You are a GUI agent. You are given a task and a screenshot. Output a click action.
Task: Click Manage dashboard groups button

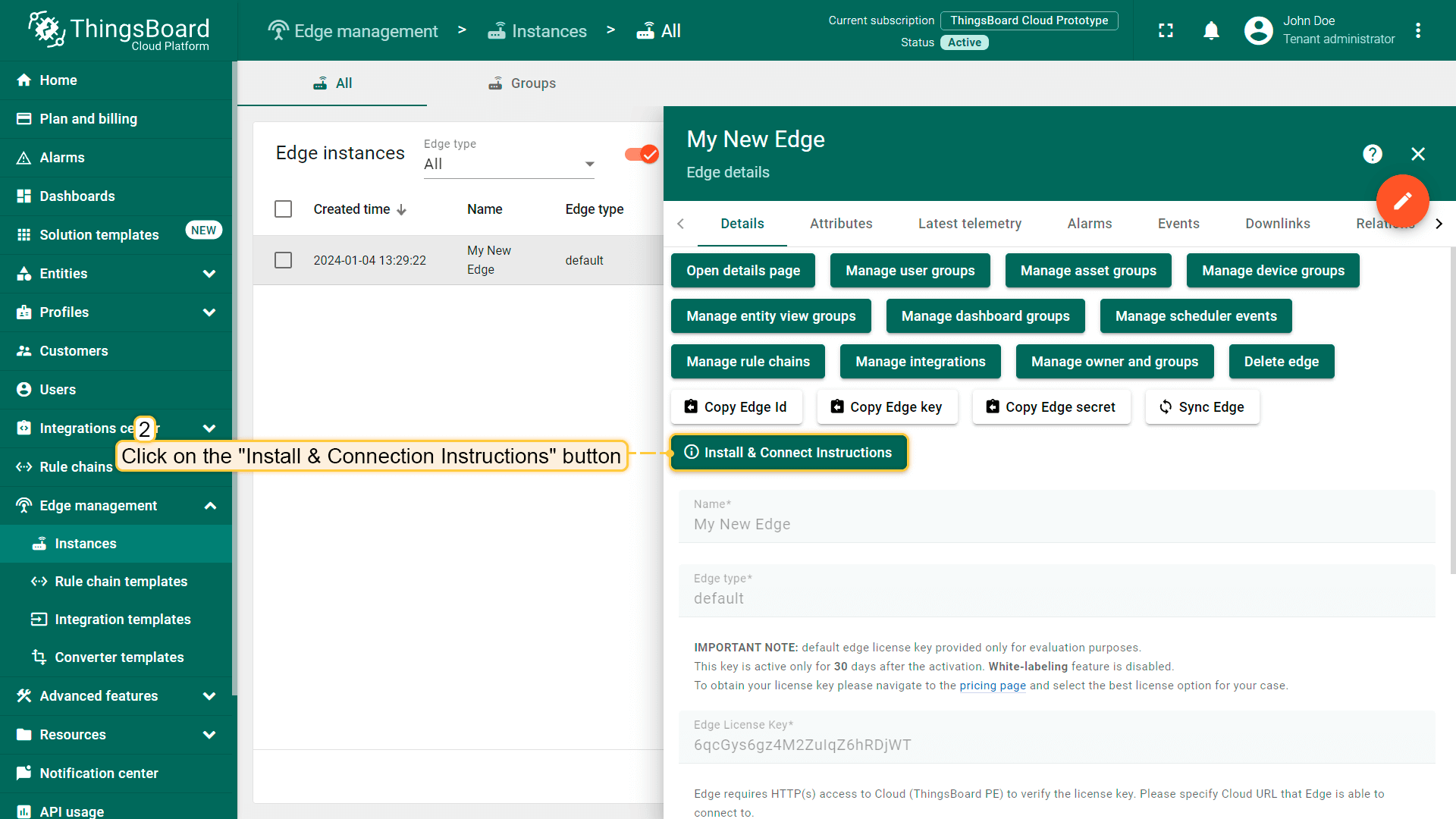point(985,316)
